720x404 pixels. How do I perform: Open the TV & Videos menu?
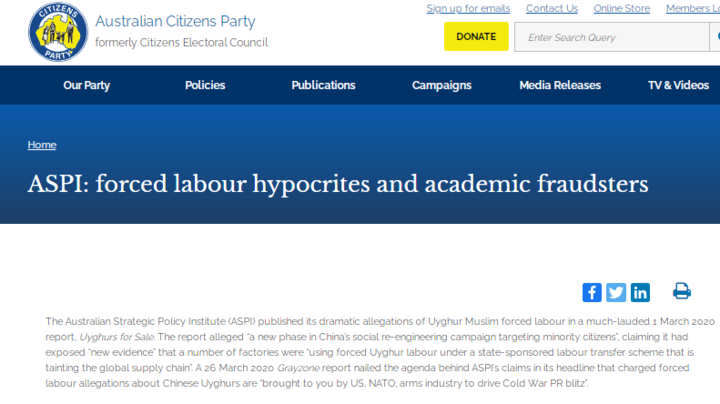point(678,85)
